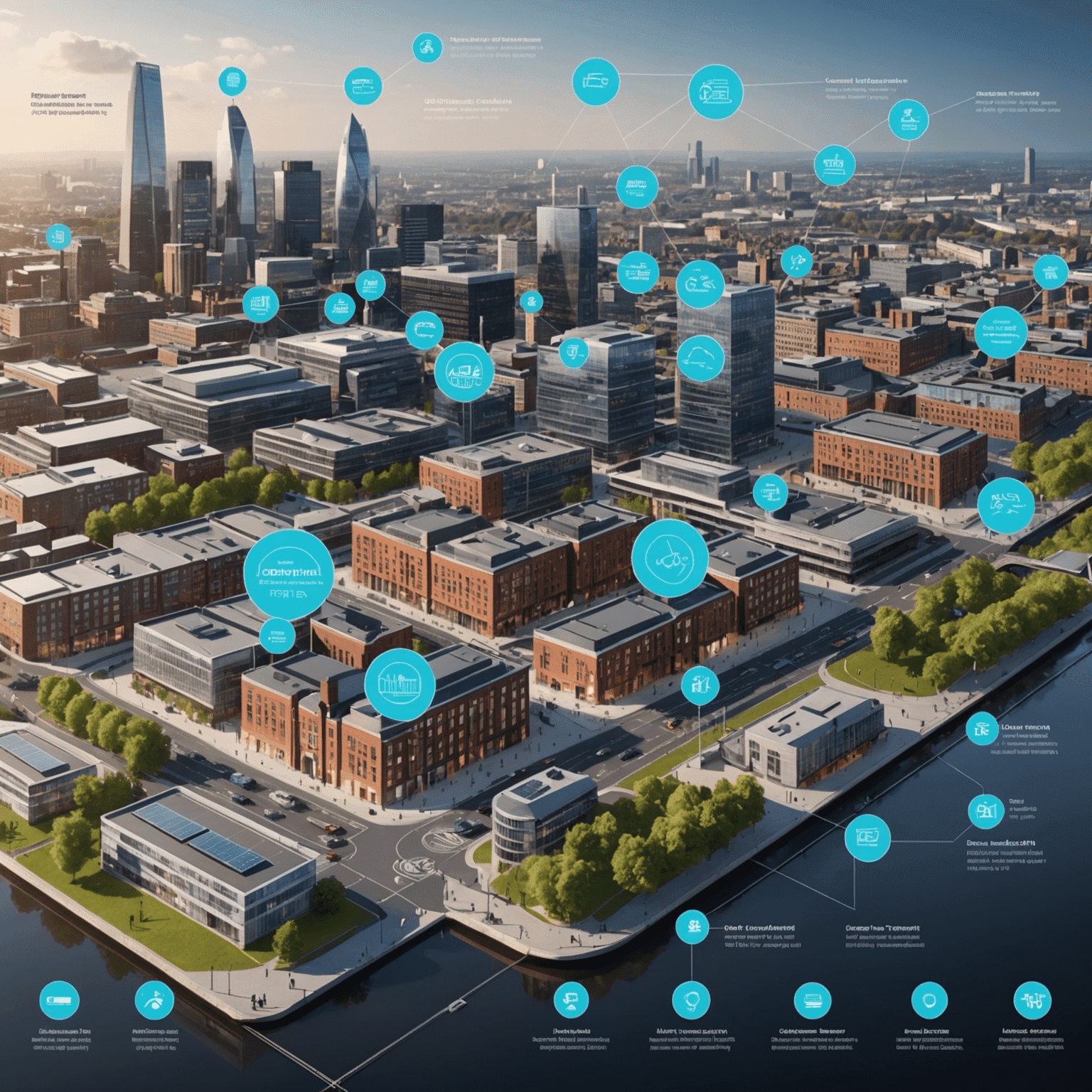The height and width of the screenshot is (1092, 1092).
Task: Click the small bubble on the low grey building
Action: pos(770,492)
